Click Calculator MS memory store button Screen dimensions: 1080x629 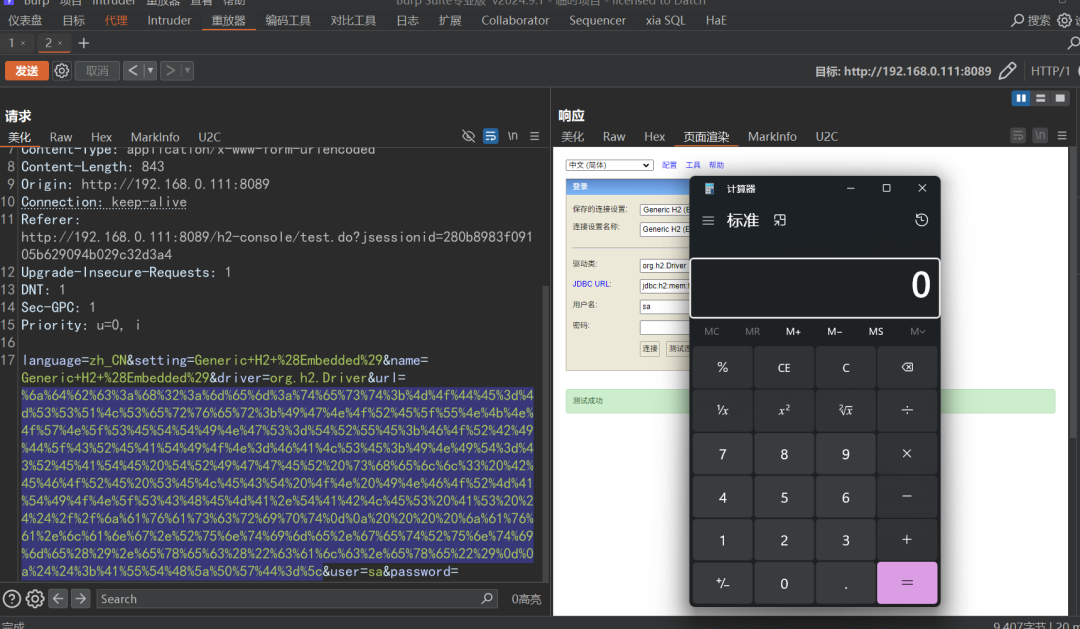point(875,331)
